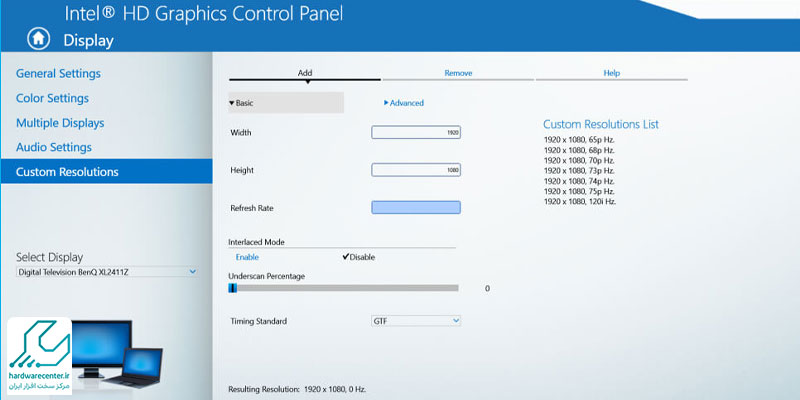Select 1920 x 1080, 73p Hz entry

[x=579, y=170]
